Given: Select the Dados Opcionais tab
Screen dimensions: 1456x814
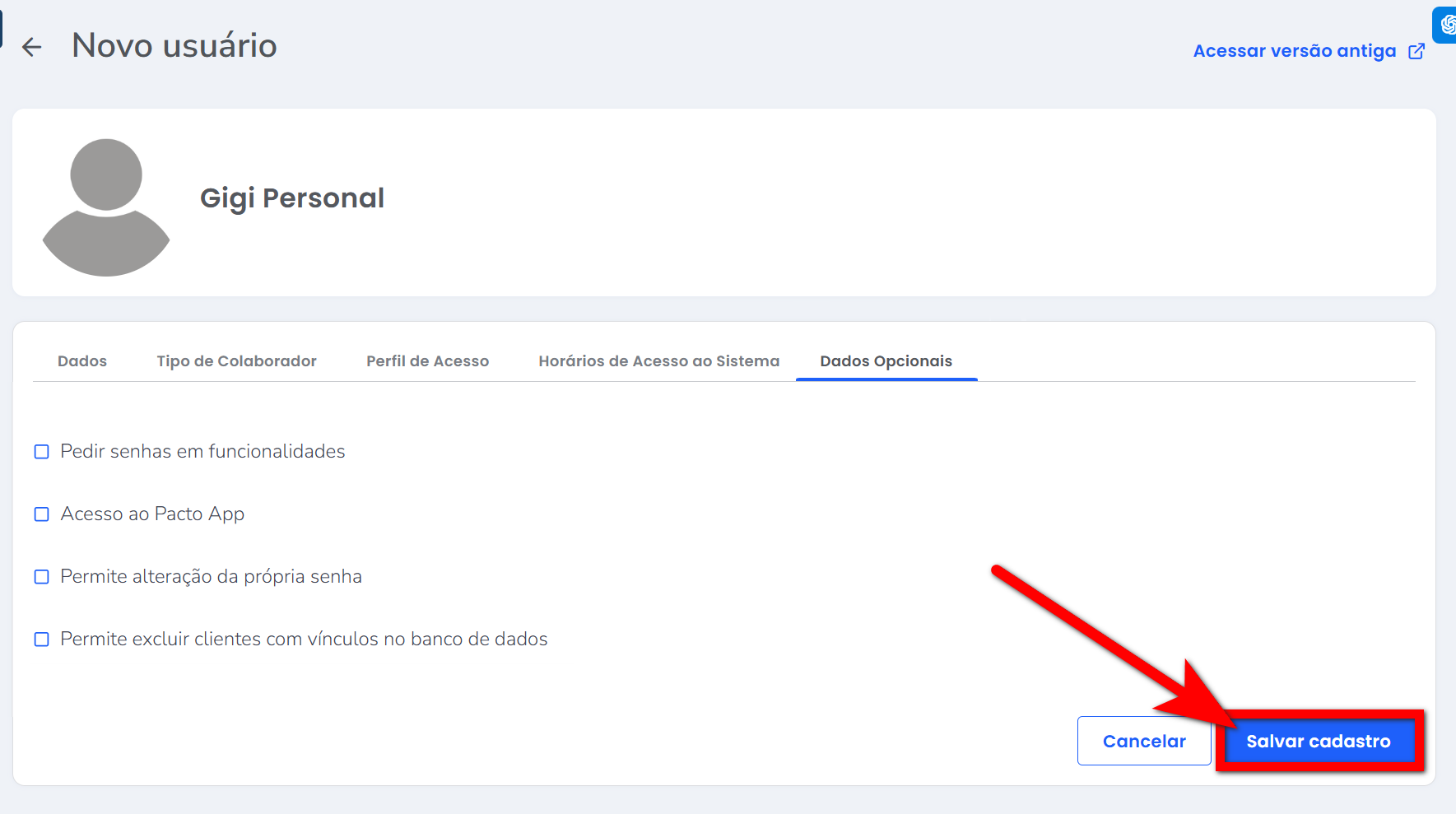Looking at the screenshot, I should point(886,361).
